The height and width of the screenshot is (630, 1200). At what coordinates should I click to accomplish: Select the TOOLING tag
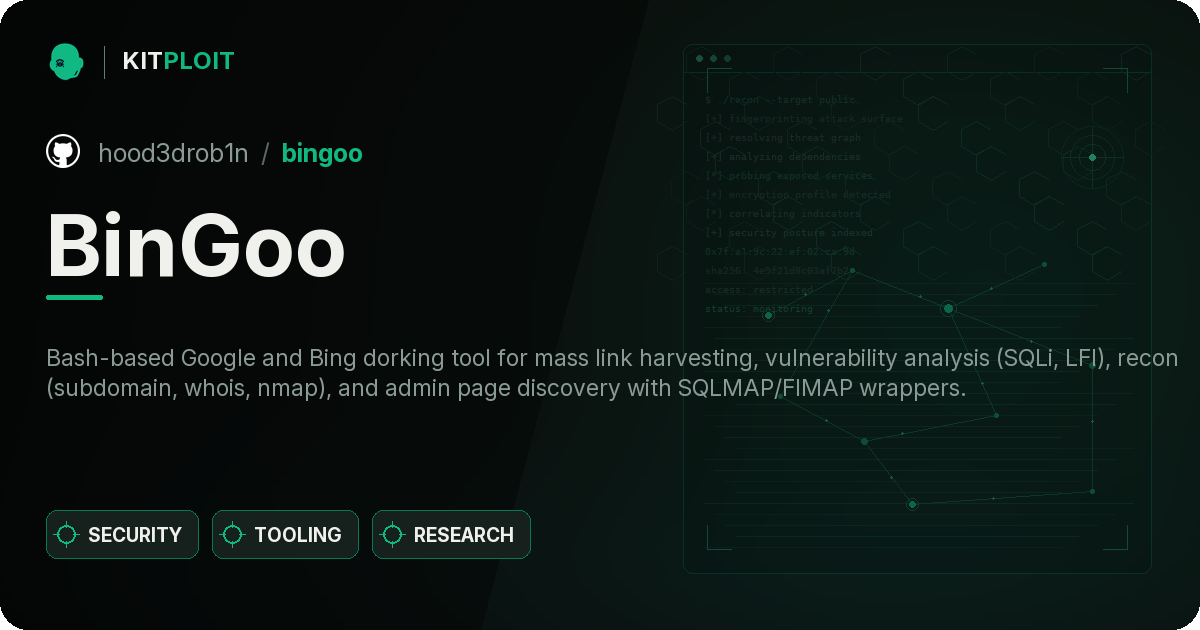click(x=285, y=535)
